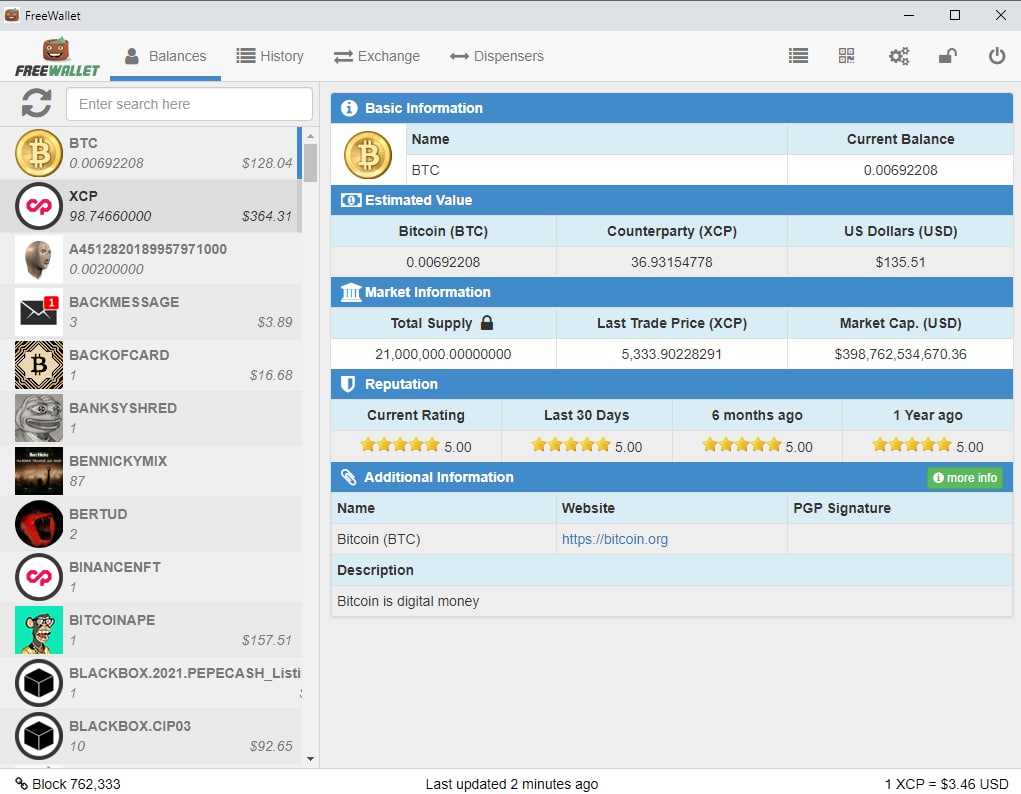Click the Estimated Value money icon
Image resolution: width=1021 pixels, height=794 pixels.
pyautogui.click(x=350, y=200)
